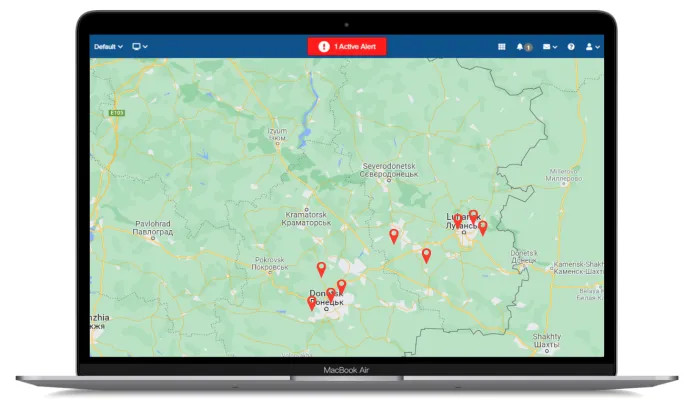694x411 pixels.
Task: Click the Pavlohrad city label
Action: (x=153, y=228)
